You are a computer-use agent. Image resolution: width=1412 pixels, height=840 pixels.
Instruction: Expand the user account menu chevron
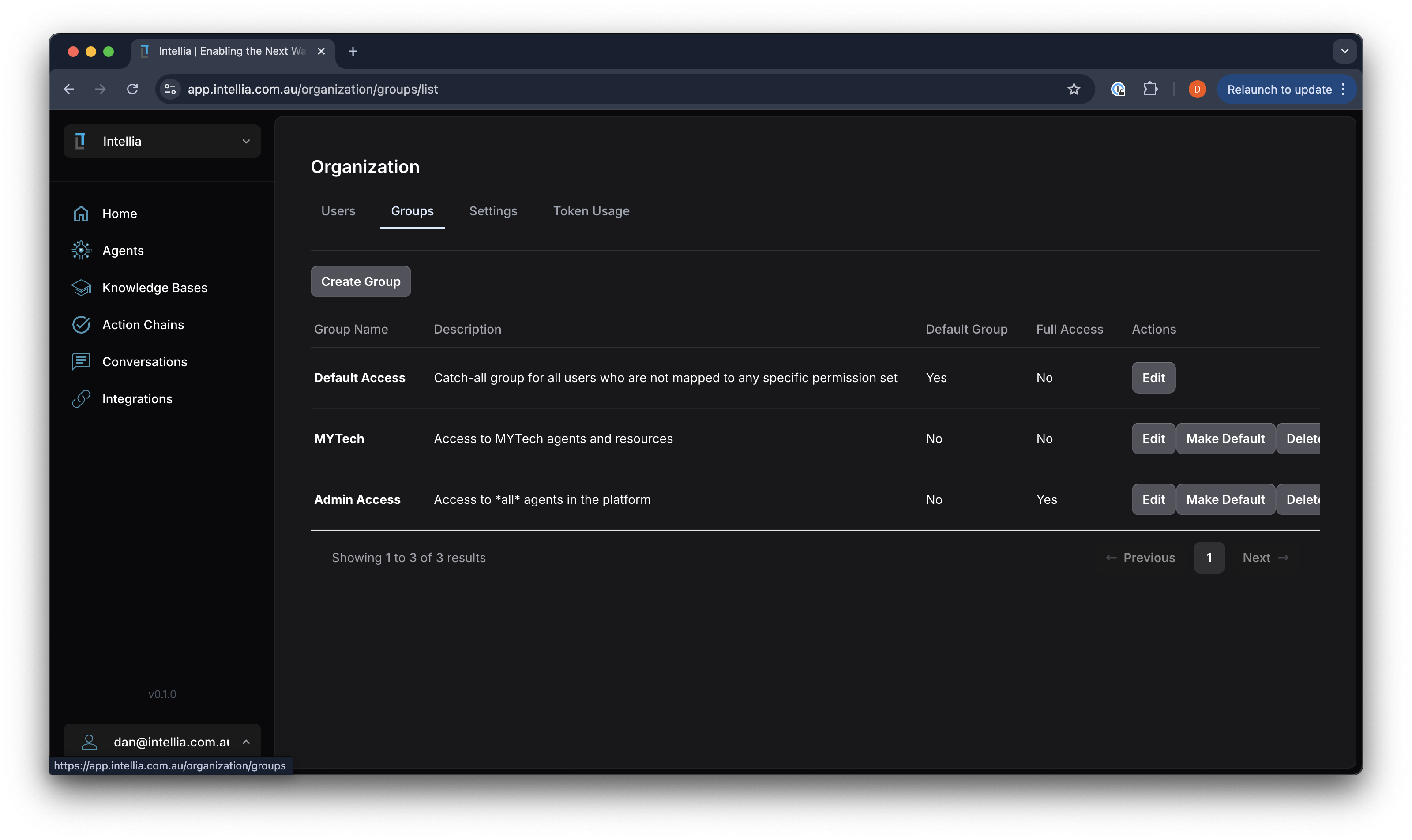click(x=246, y=742)
